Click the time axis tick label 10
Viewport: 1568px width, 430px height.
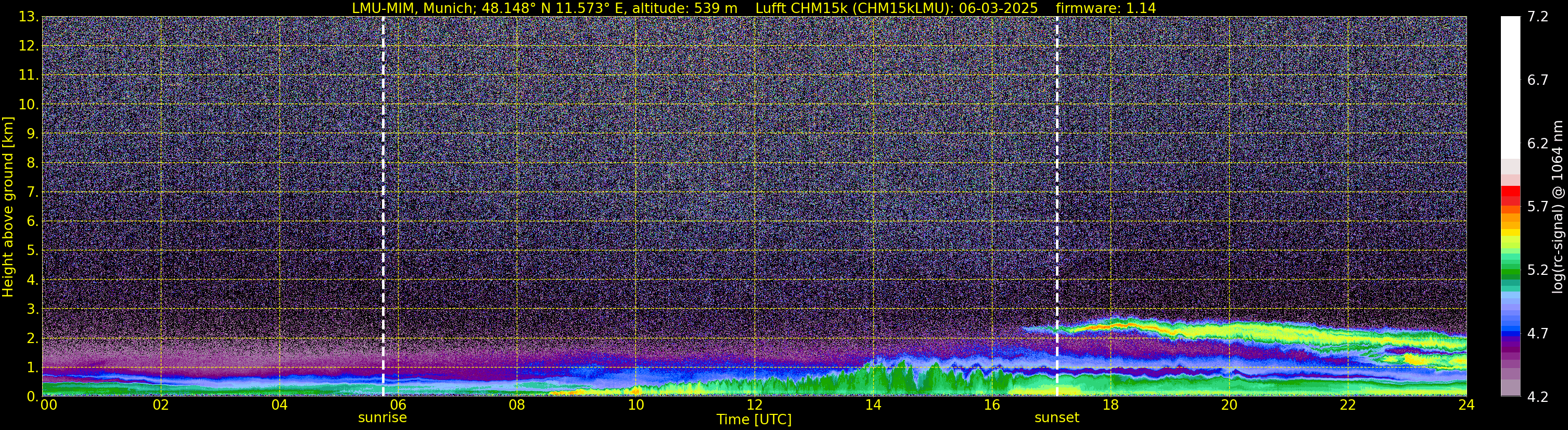(635, 406)
